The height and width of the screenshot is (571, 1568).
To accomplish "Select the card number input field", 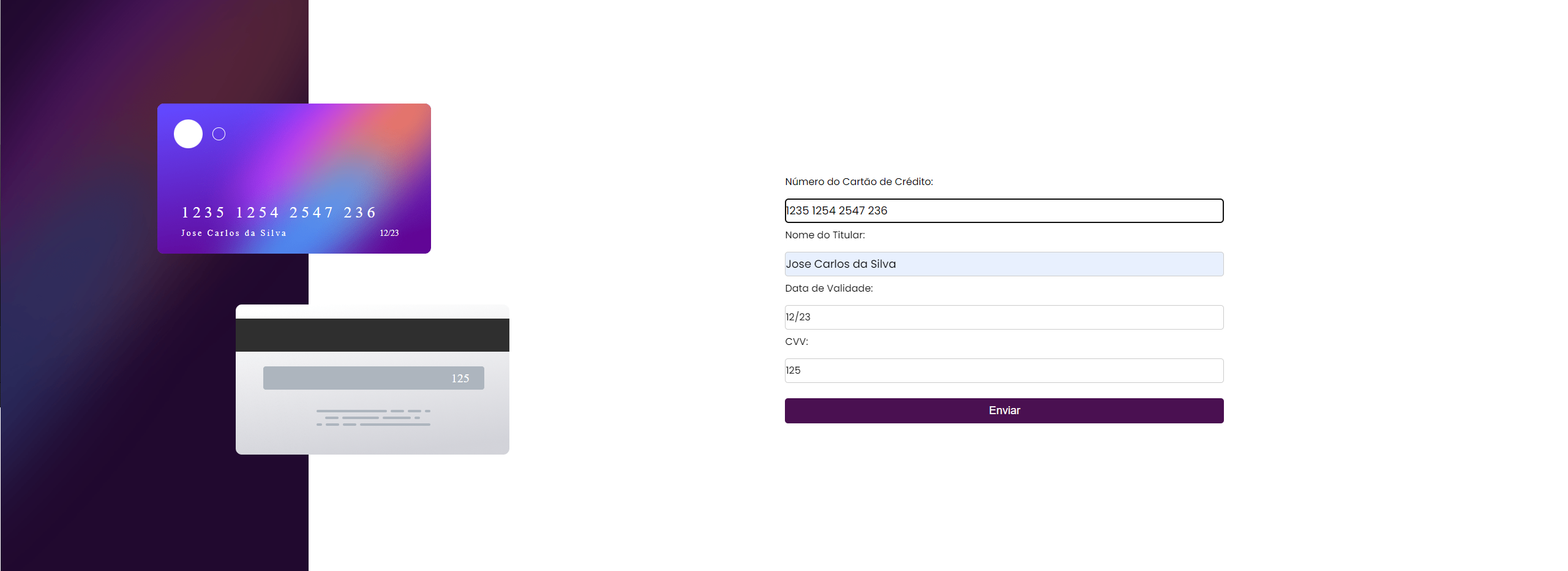I will pos(1003,210).
